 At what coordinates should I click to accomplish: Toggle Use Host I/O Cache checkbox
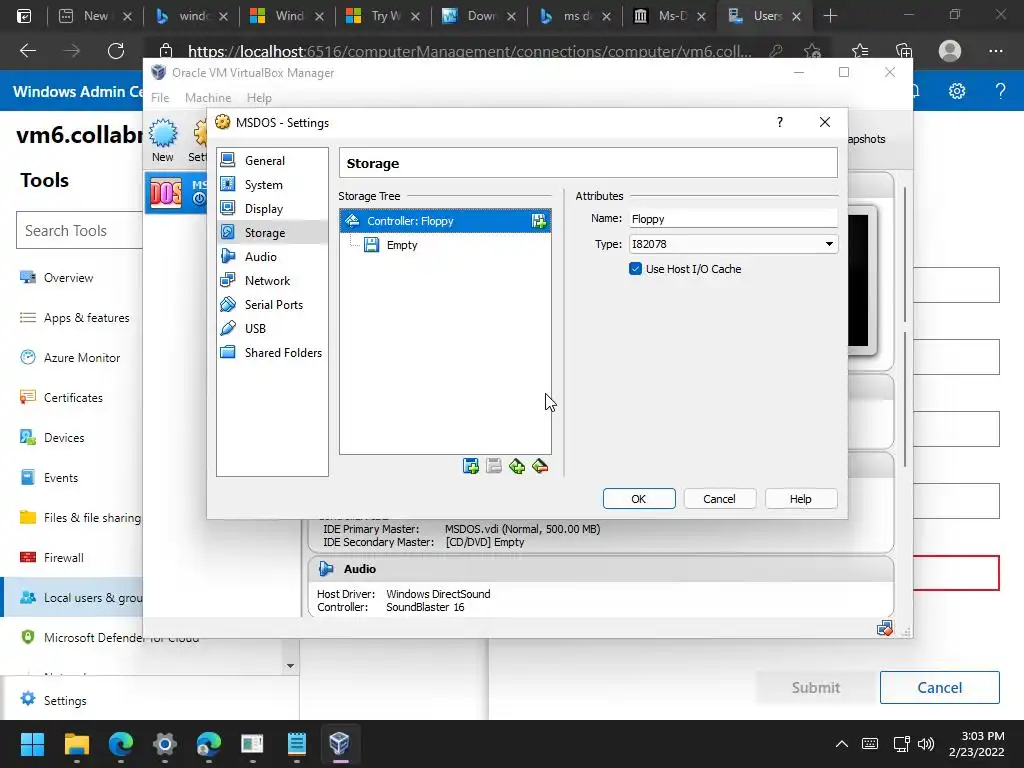[635, 269]
